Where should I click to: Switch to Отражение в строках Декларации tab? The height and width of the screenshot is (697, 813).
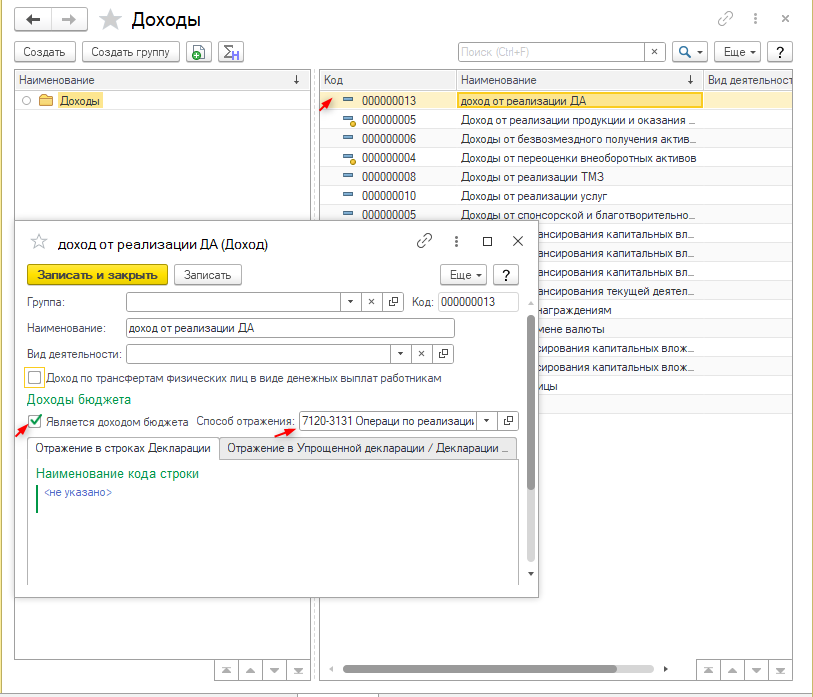coord(123,448)
